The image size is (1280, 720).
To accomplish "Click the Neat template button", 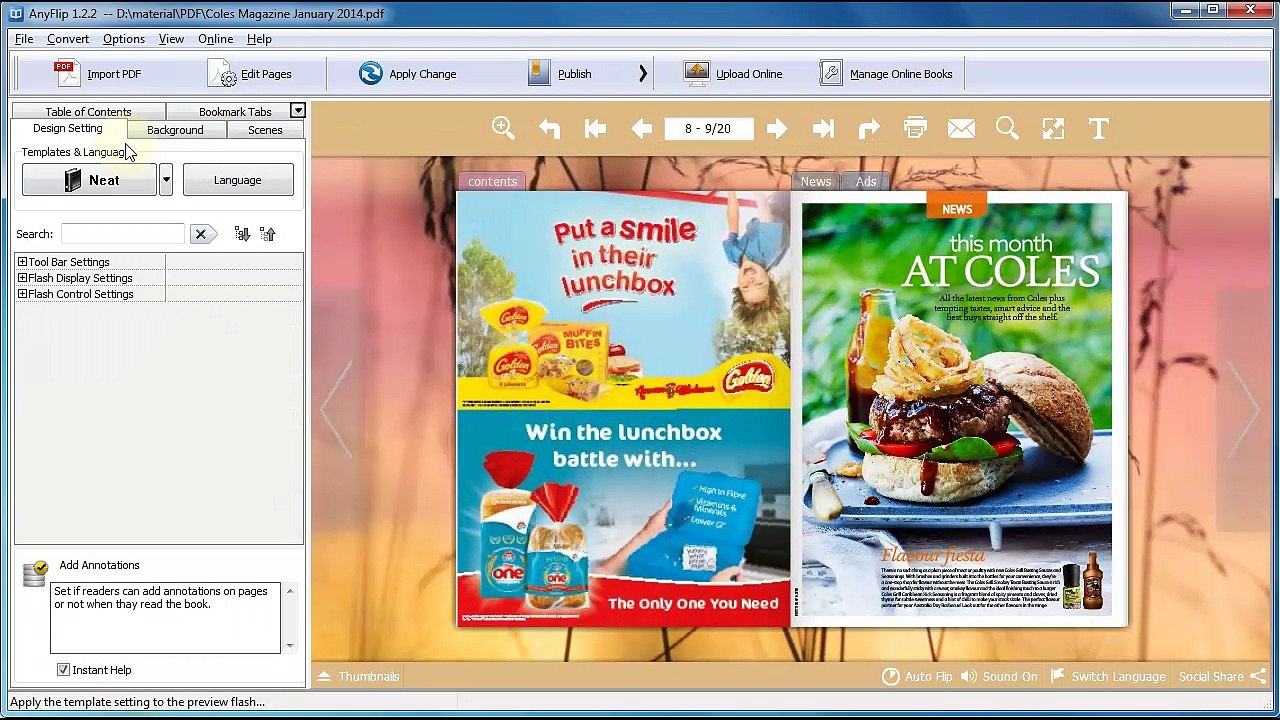I will tap(89, 180).
